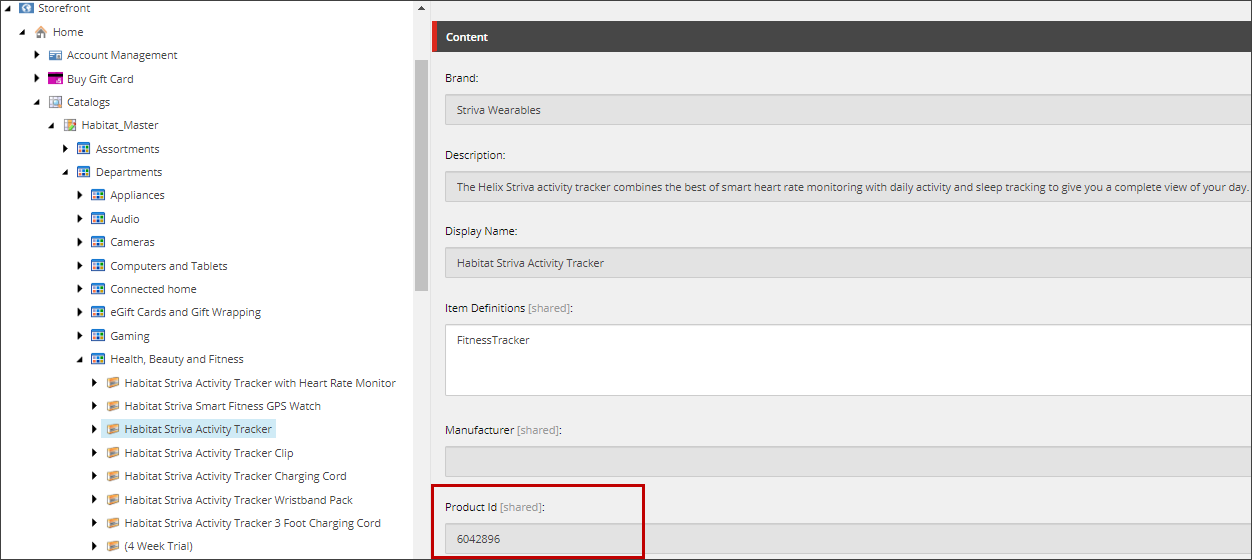Click the Catalogs folder icon
Image resolution: width=1252 pixels, height=560 pixels.
56,102
